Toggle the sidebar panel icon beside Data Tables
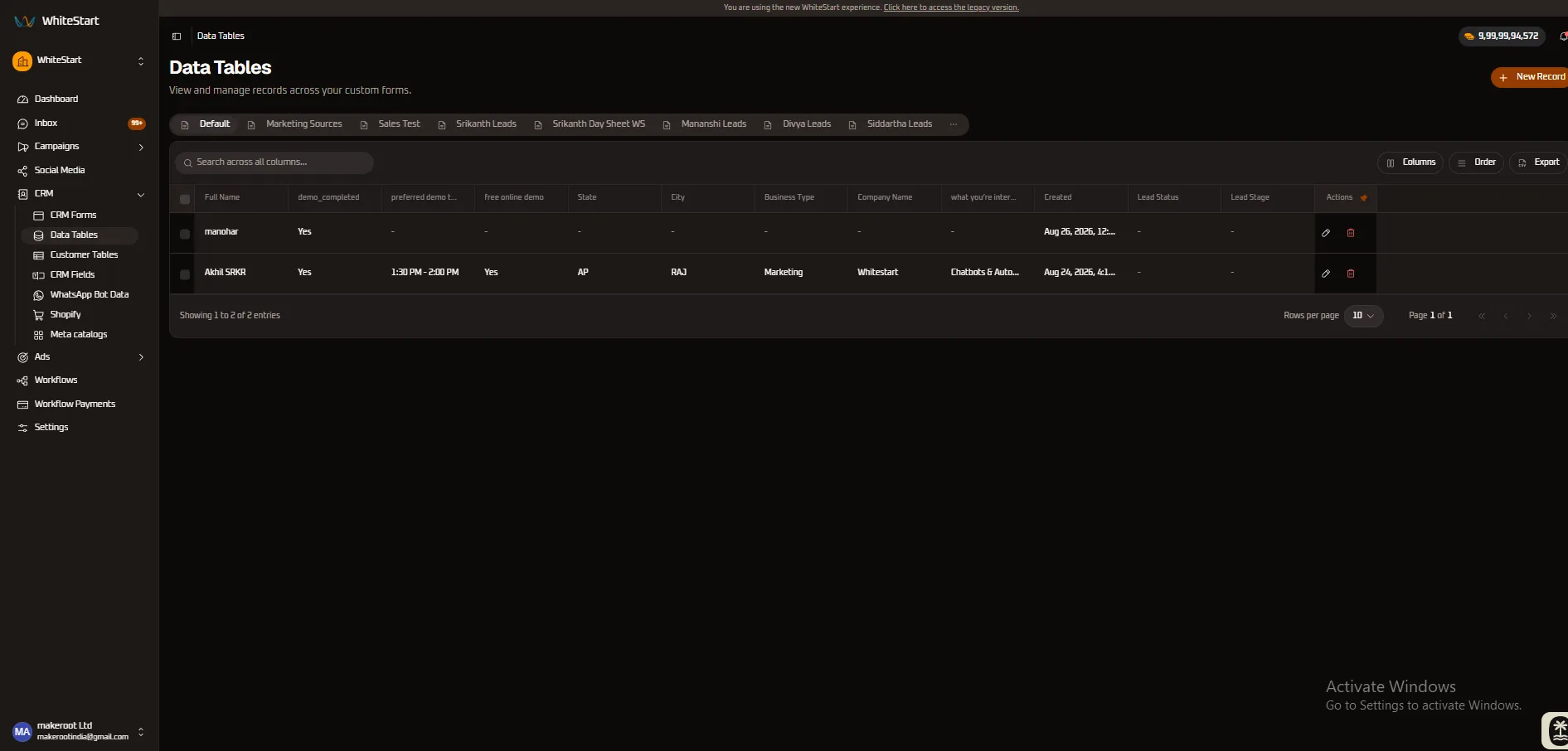The width and height of the screenshot is (1568, 751). [177, 36]
